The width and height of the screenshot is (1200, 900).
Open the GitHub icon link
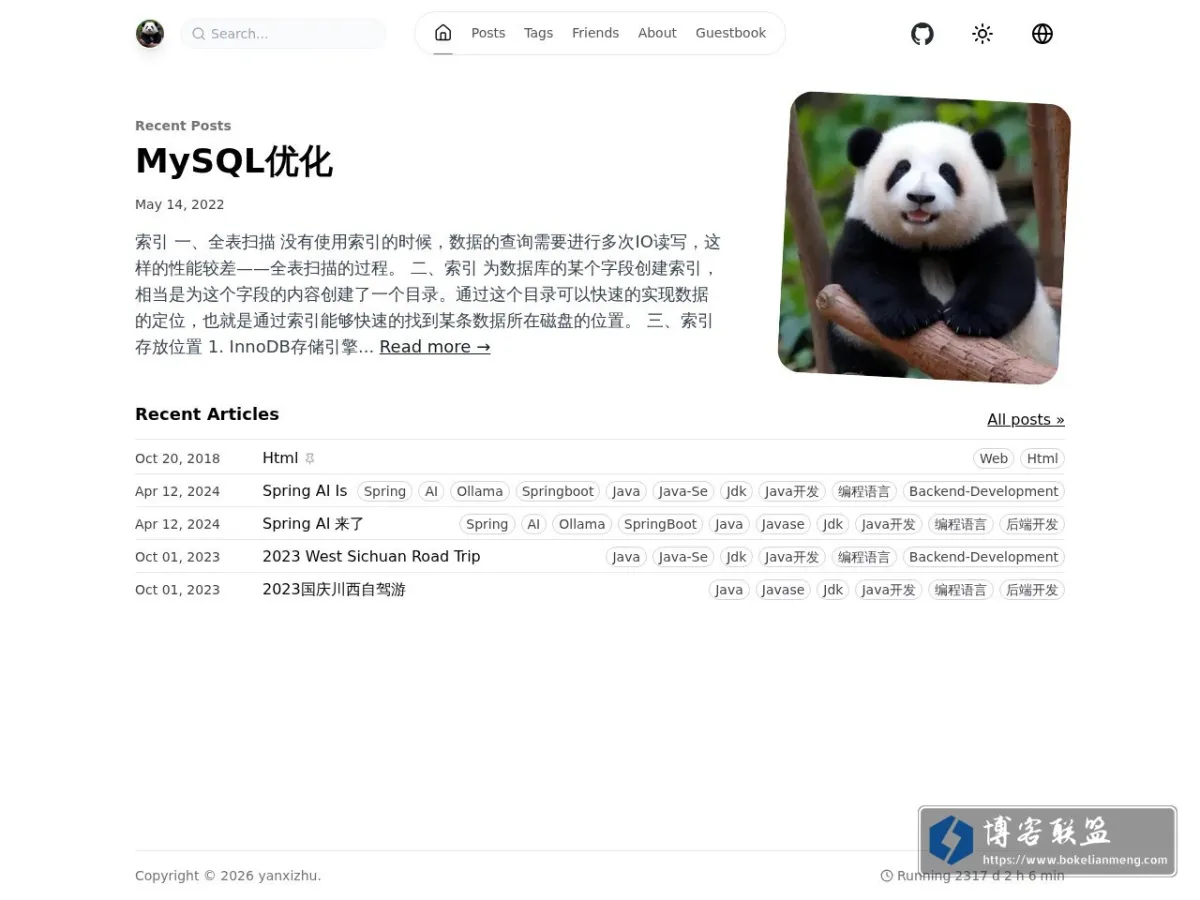click(x=922, y=34)
